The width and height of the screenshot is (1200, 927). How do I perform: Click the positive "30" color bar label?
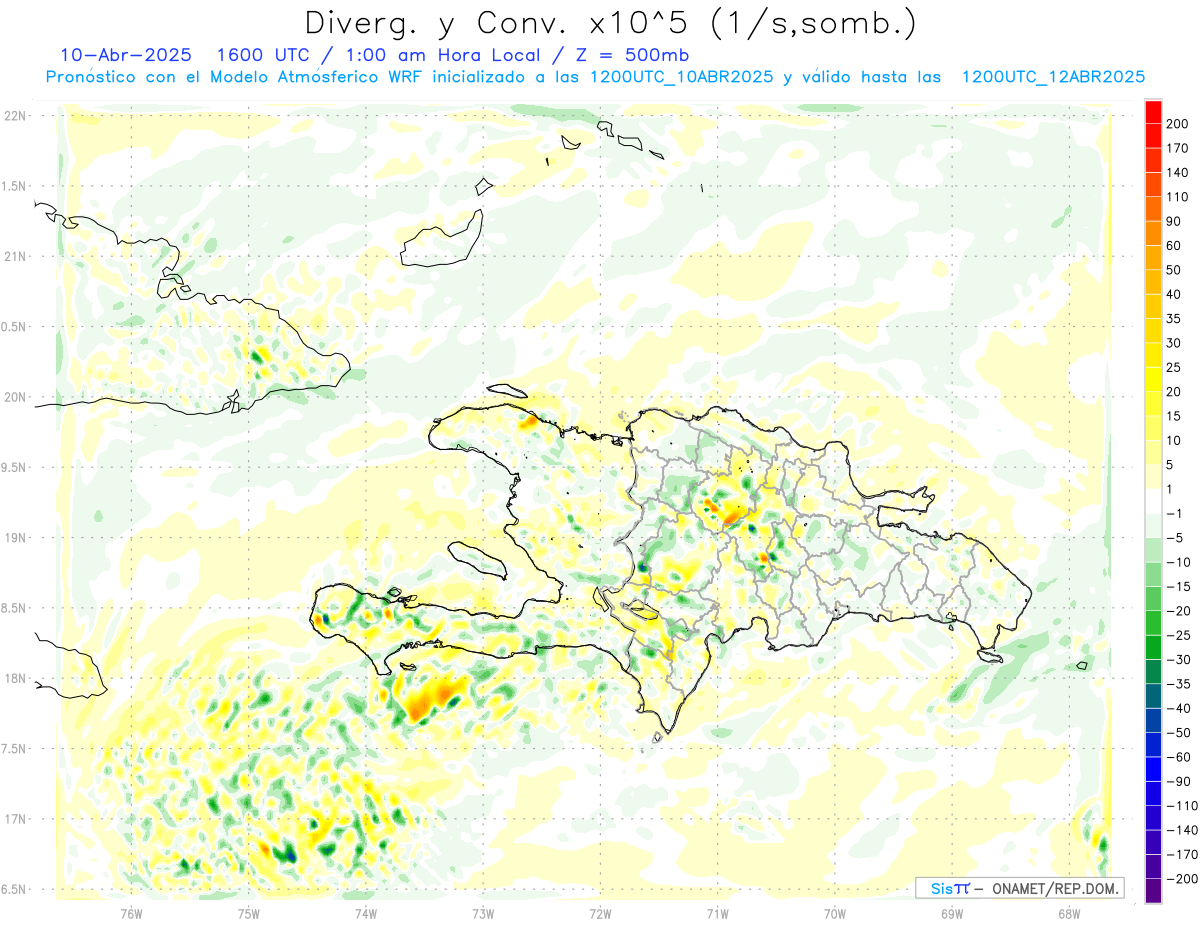click(x=1174, y=343)
